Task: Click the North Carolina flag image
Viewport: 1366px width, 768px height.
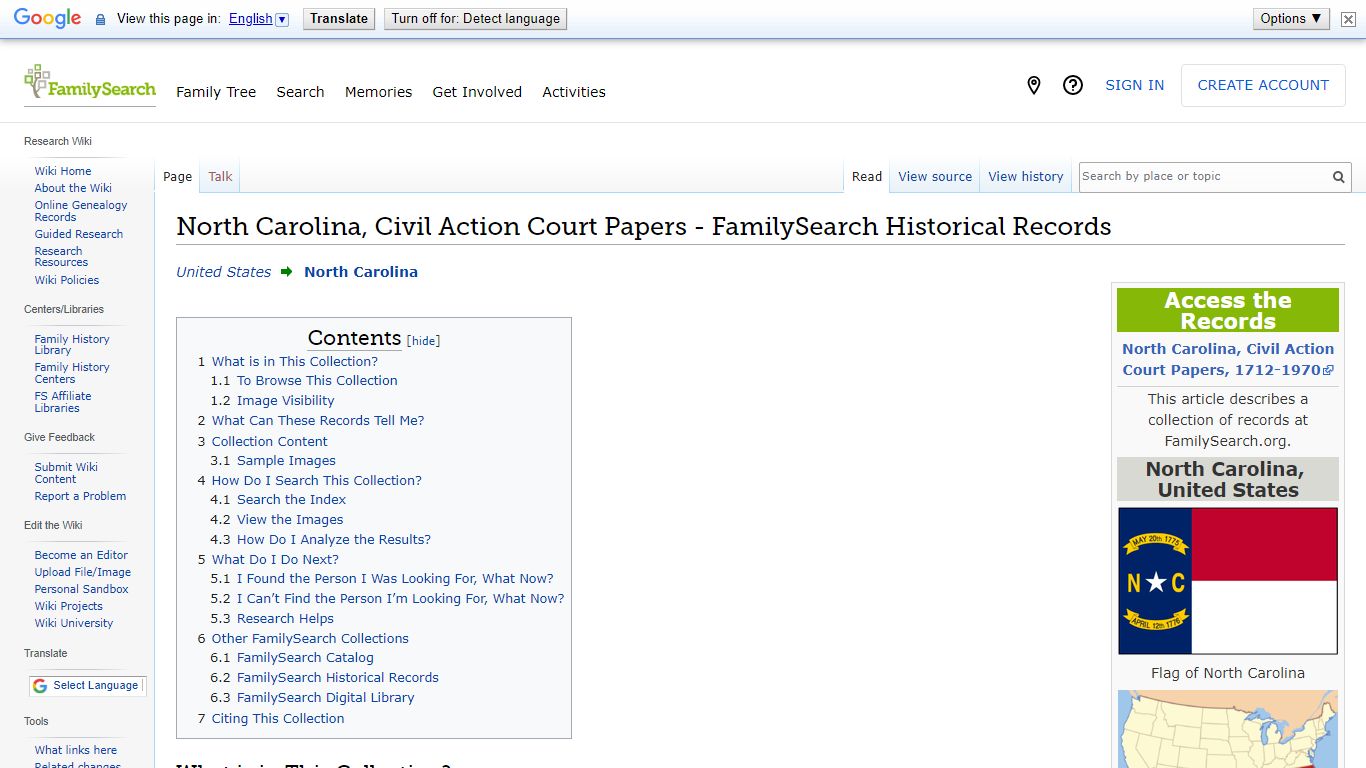Action: click(x=1228, y=581)
